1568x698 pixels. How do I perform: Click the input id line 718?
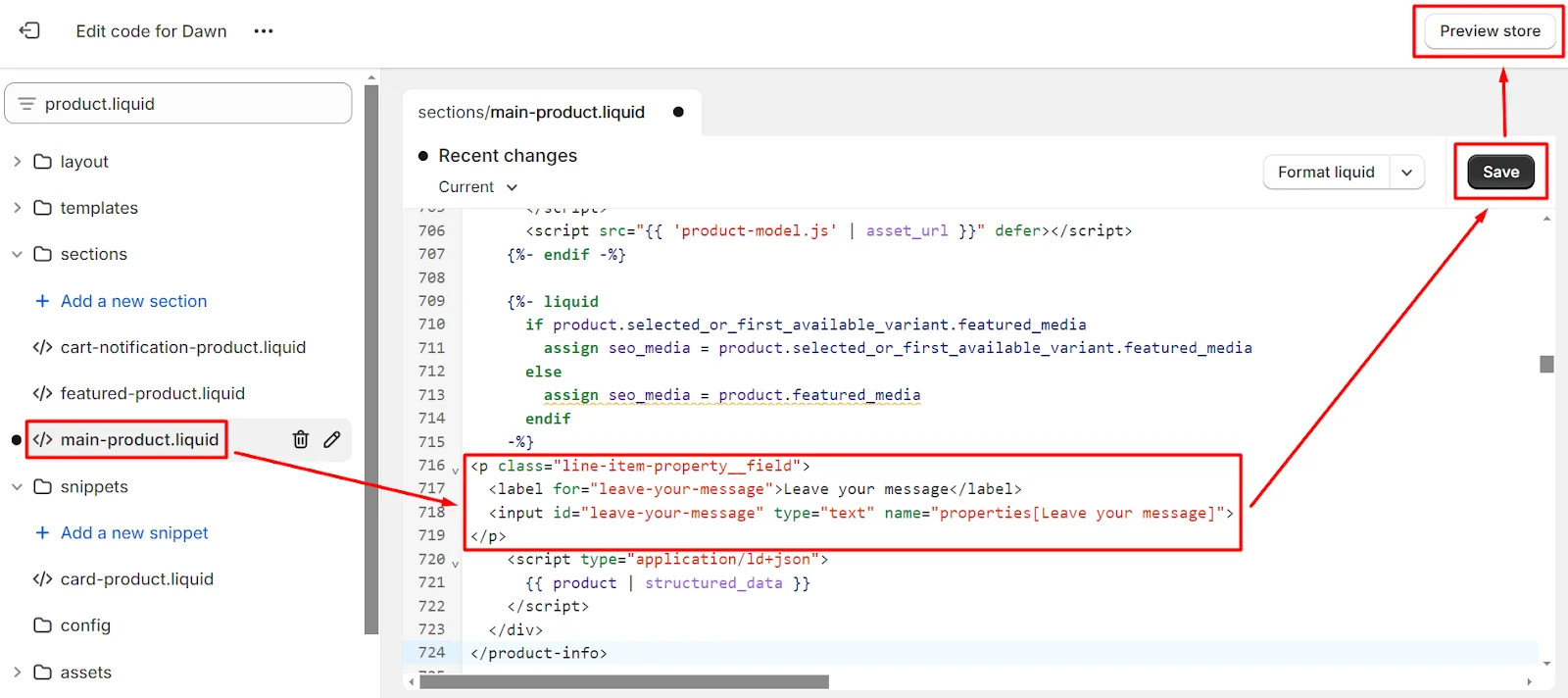point(860,513)
